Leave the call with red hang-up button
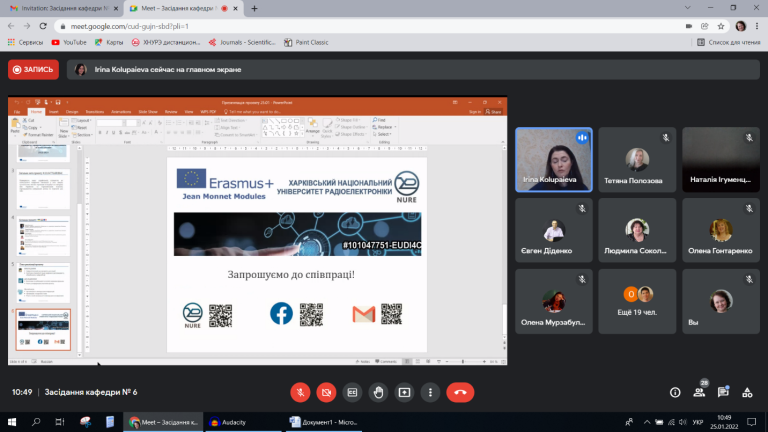The image size is (768, 432). 460,392
